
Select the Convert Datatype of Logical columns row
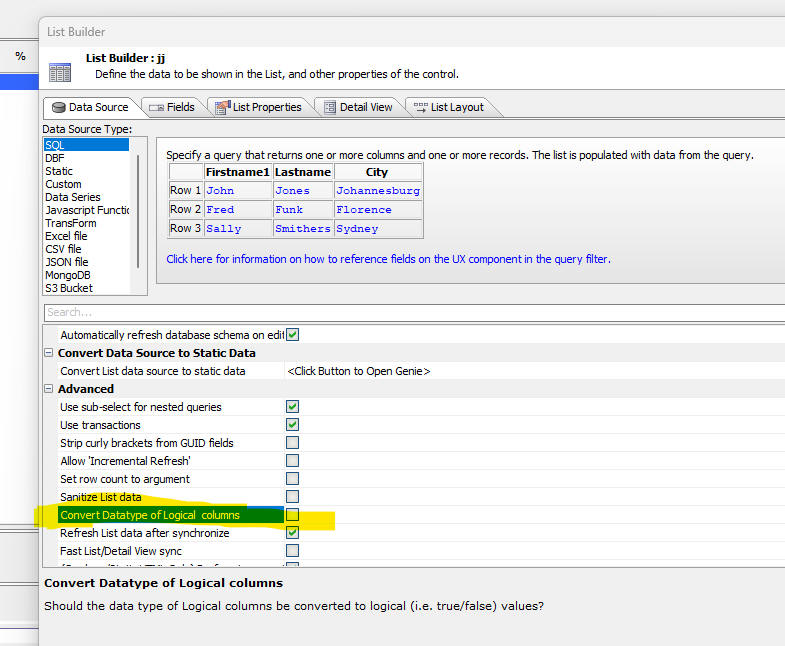pyautogui.click(x=170, y=515)
